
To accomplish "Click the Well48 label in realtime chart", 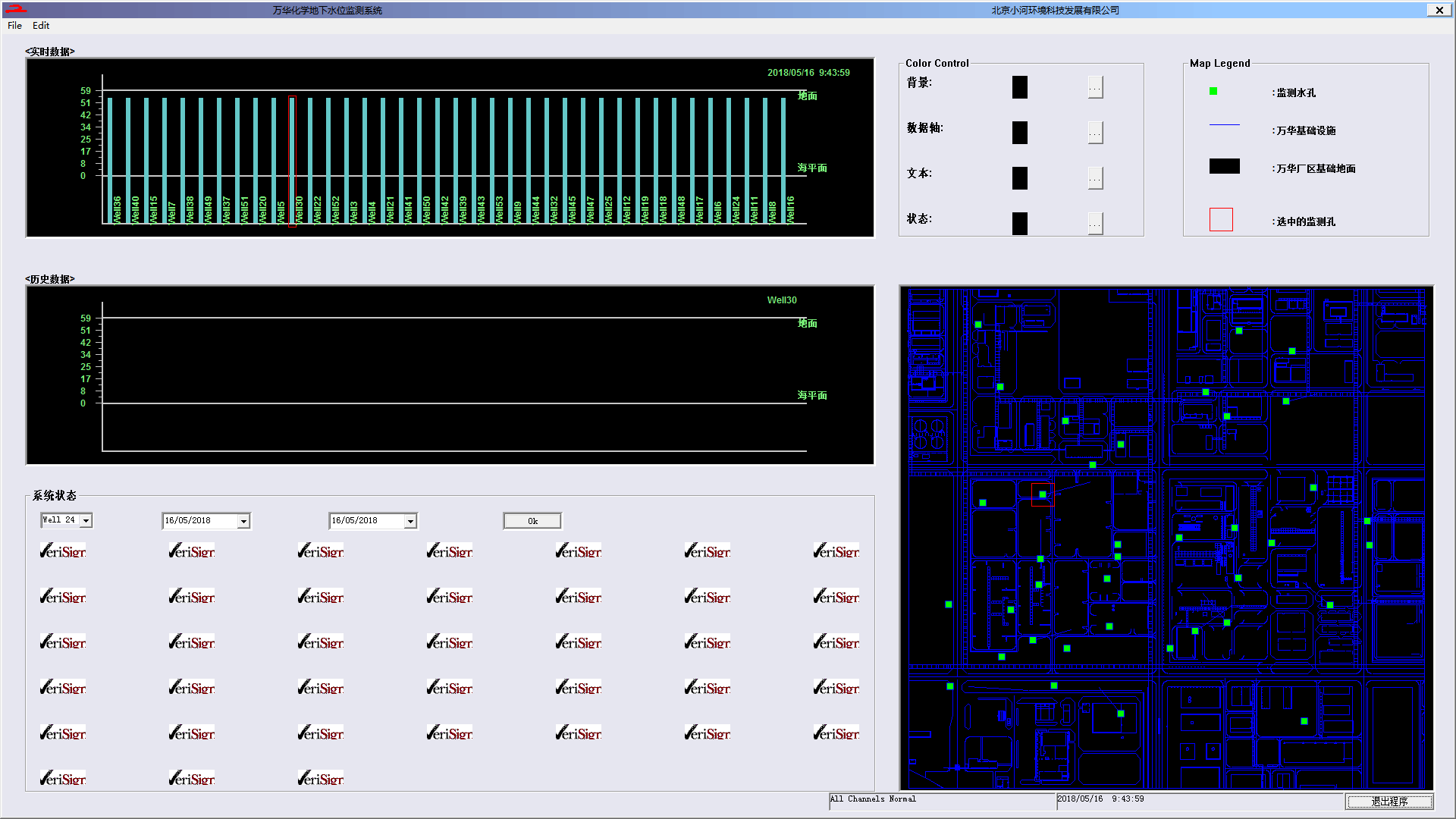I will pos(682,209).
